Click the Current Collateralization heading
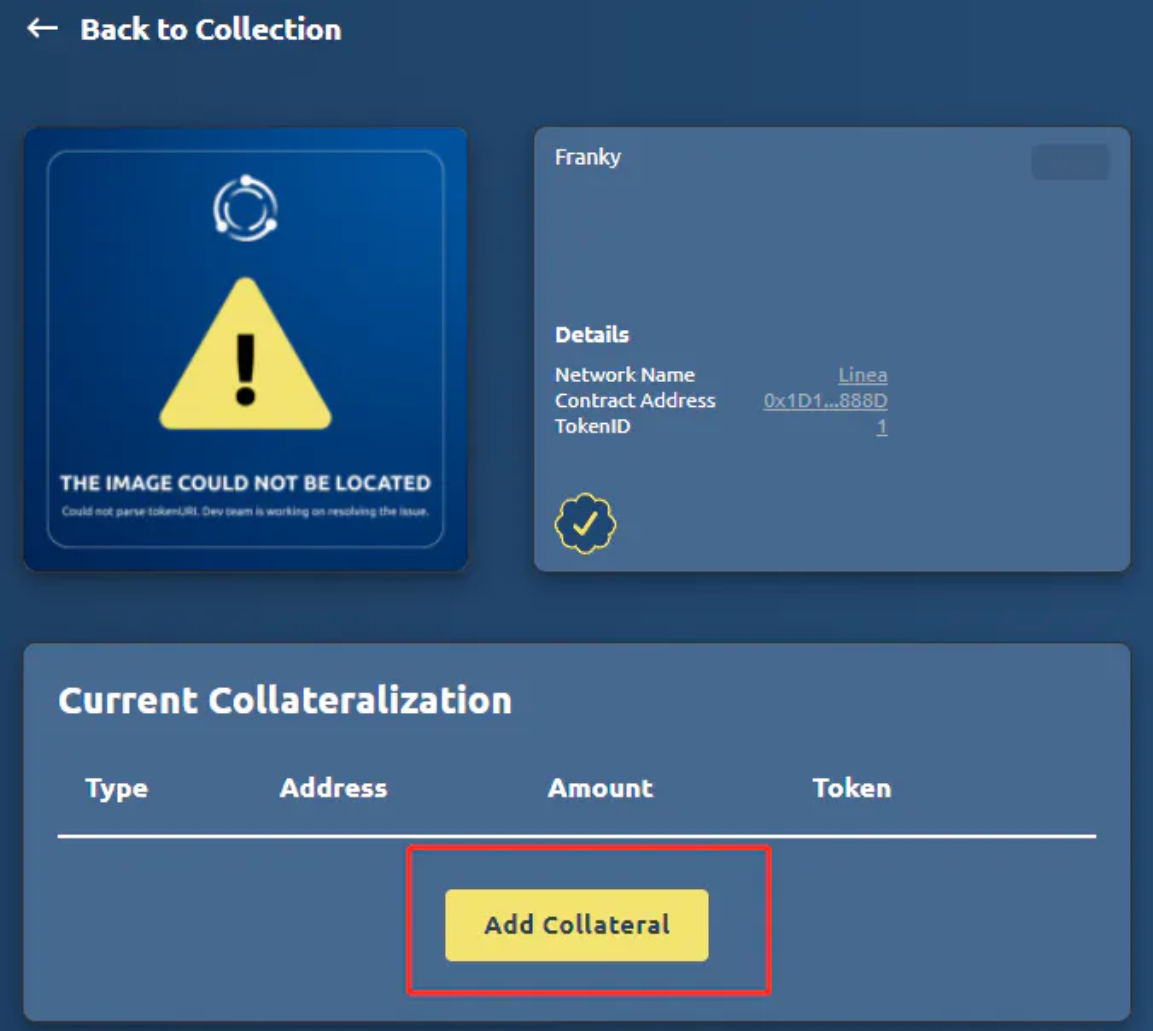1153x1031 pixels. point(285,700)
